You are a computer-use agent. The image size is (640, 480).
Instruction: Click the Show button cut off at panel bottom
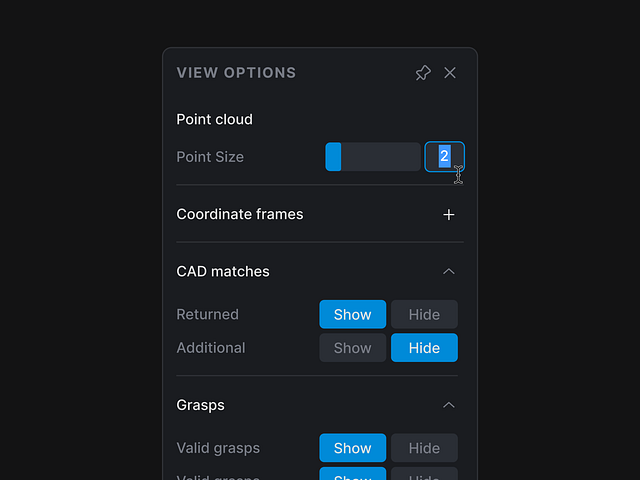352,475
